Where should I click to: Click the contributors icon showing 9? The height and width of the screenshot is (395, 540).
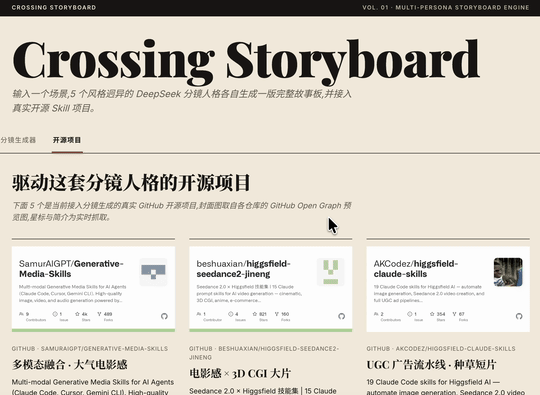21,314
